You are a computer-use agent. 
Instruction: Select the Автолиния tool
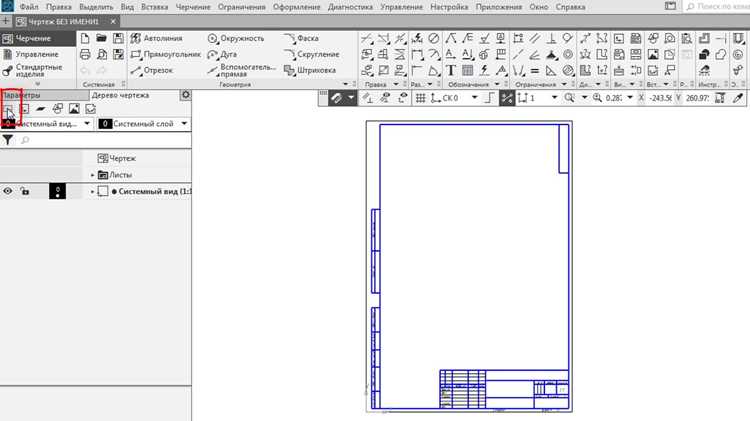156,38
